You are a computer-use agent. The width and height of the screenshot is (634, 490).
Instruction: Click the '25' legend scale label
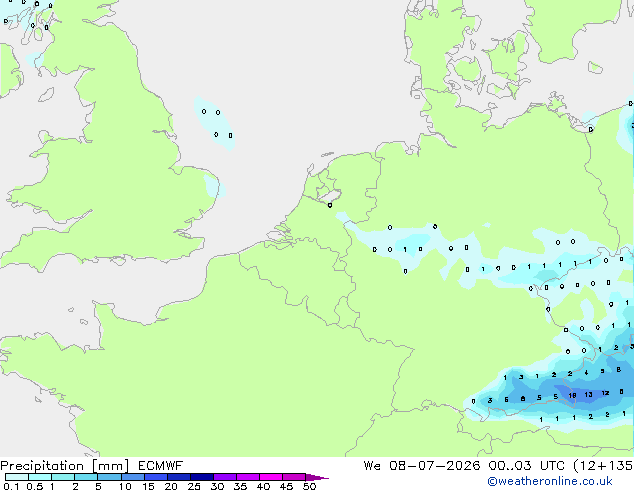pos(194,486)
